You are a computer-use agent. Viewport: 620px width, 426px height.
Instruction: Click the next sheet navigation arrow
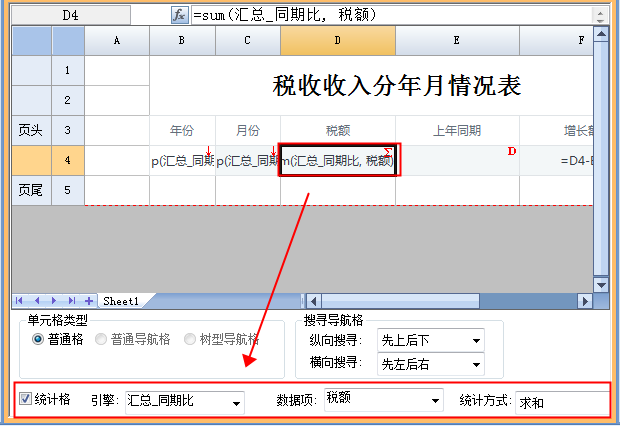[55, 300]
